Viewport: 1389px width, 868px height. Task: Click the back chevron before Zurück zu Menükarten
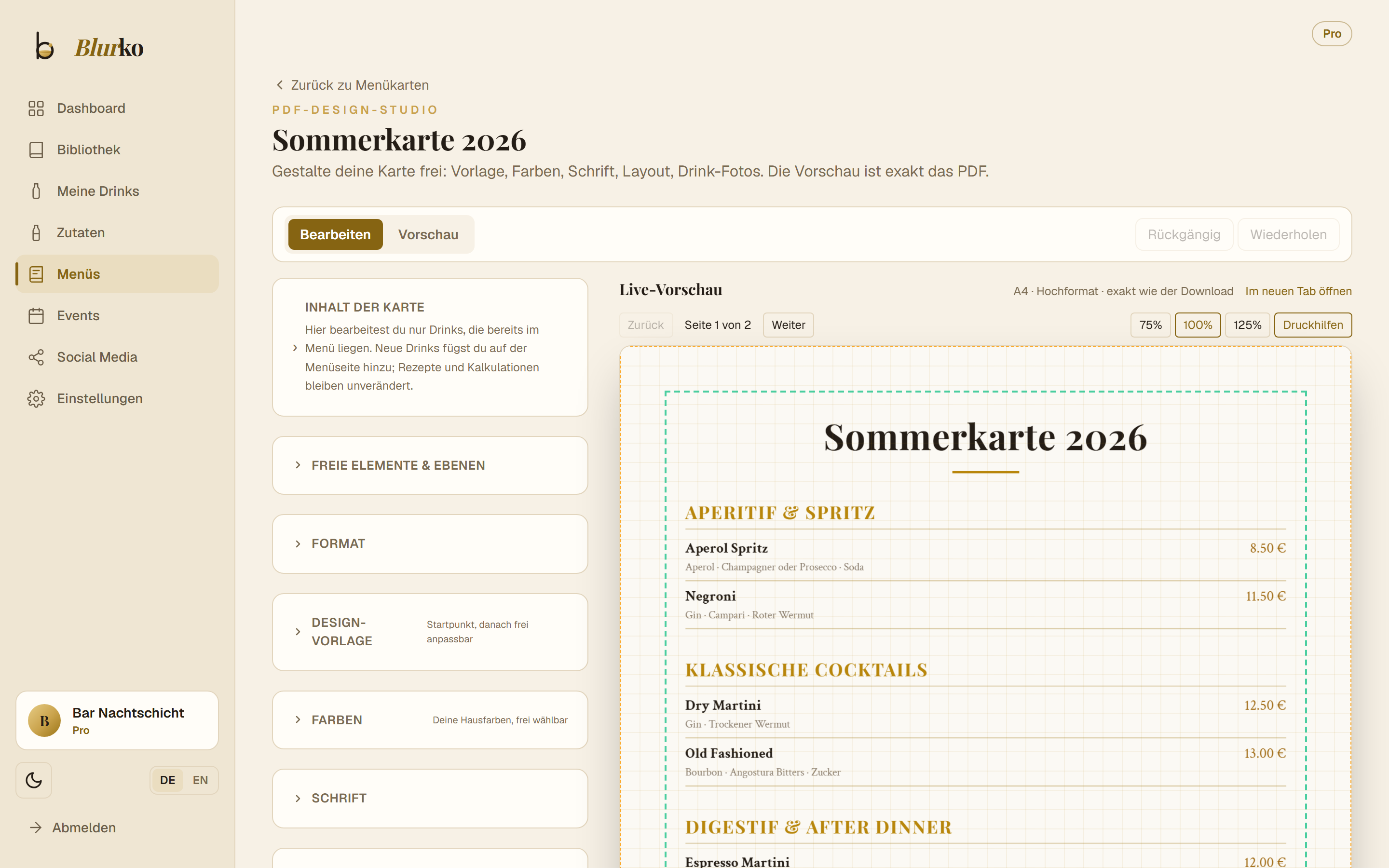click(x=280, y=85)
